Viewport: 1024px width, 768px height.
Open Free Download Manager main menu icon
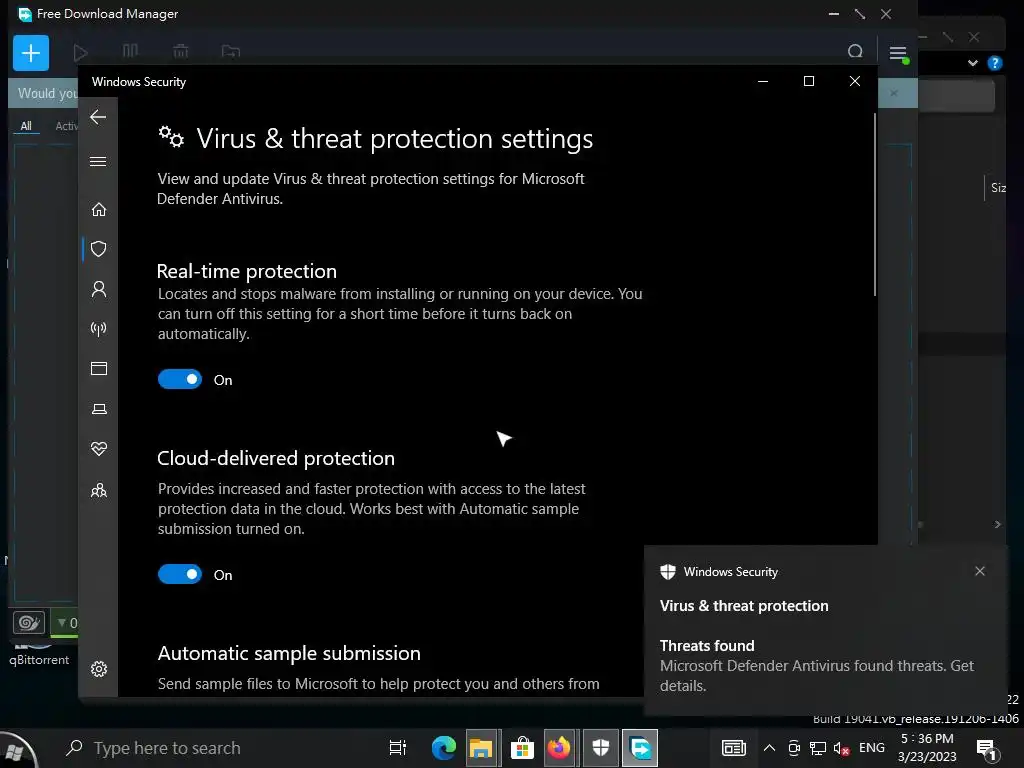click(x=898, y=53)
